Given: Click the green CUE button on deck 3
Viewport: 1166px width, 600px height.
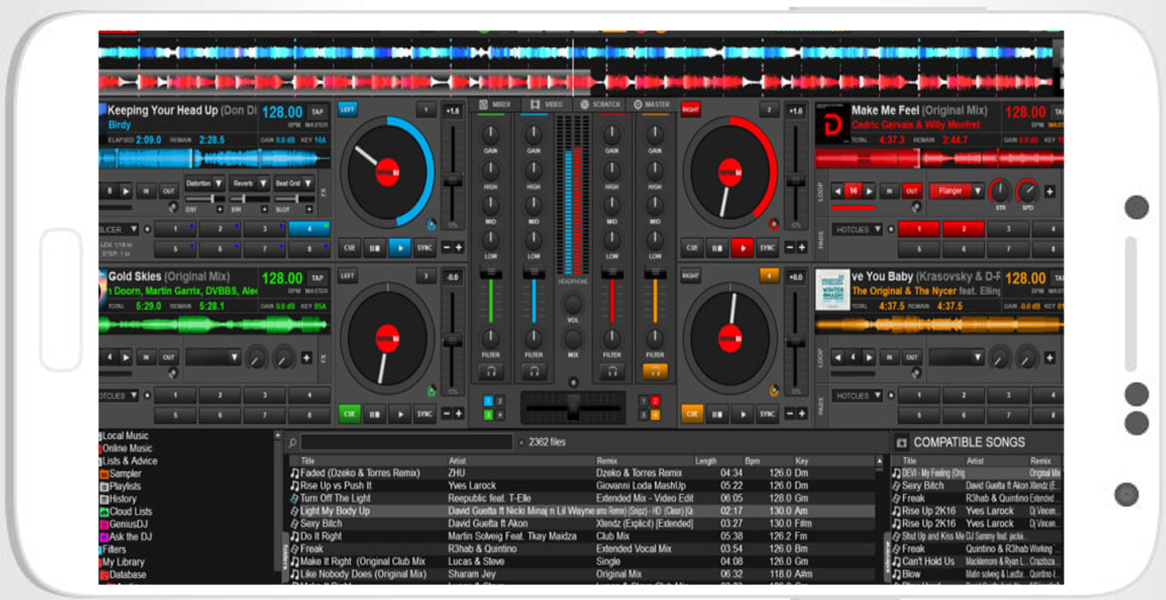Looking at the screenshot, I should point(349,413).
